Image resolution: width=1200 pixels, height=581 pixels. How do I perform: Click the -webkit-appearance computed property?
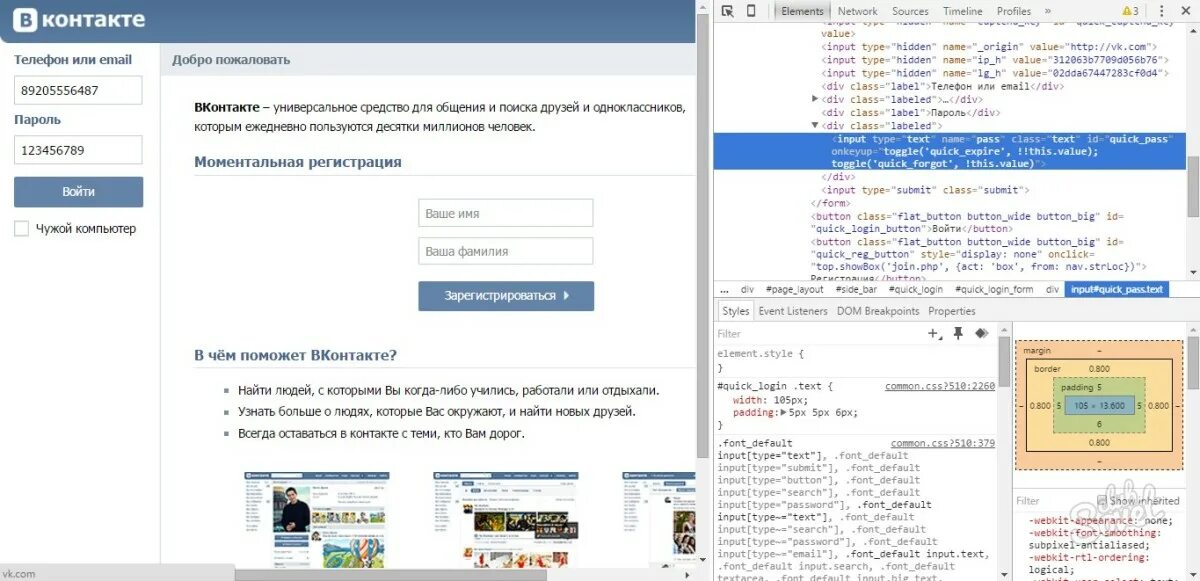1099,520
